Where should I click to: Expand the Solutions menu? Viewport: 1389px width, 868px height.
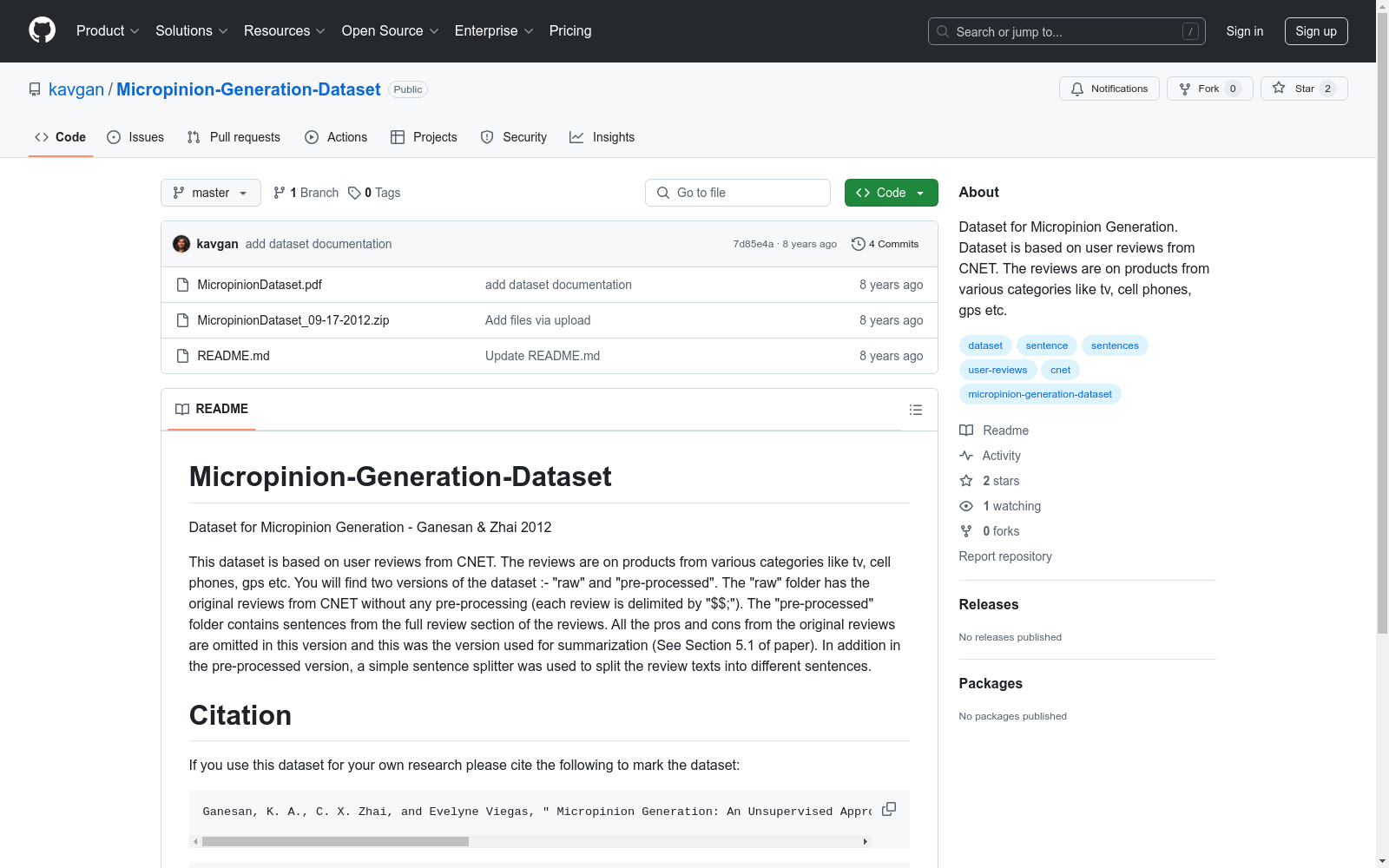pyautogui.click(x=192, y=31)
